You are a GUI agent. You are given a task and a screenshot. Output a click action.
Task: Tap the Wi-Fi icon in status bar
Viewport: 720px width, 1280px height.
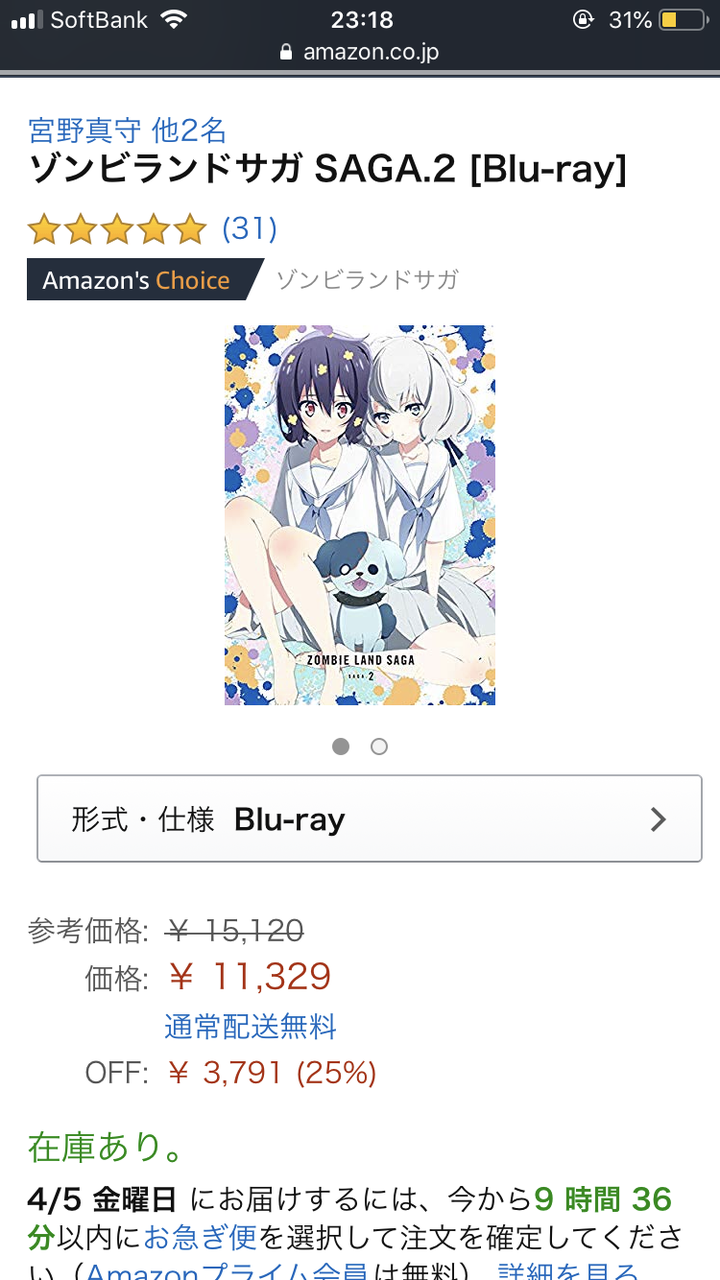(173, 19)
